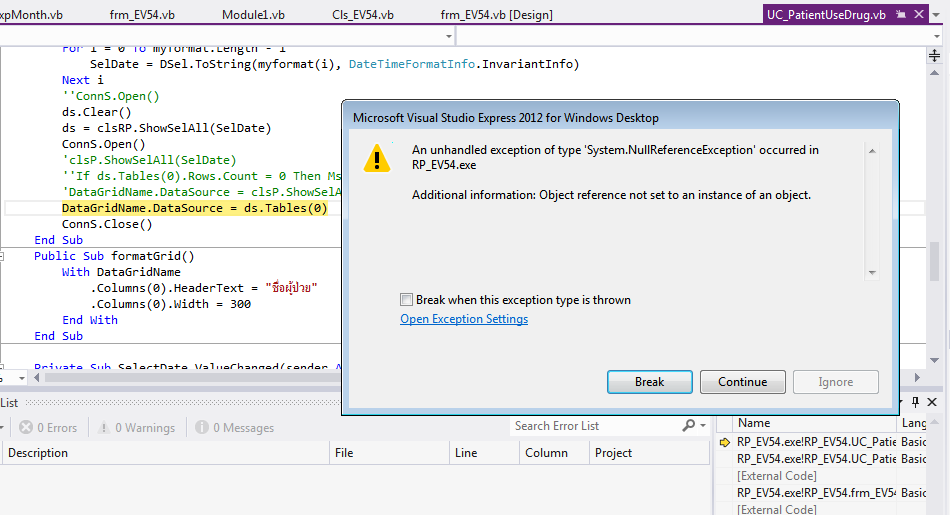Click the warning icon in exception dialog
The height and width of the screenshot is (515, 950).
point(377,158)
